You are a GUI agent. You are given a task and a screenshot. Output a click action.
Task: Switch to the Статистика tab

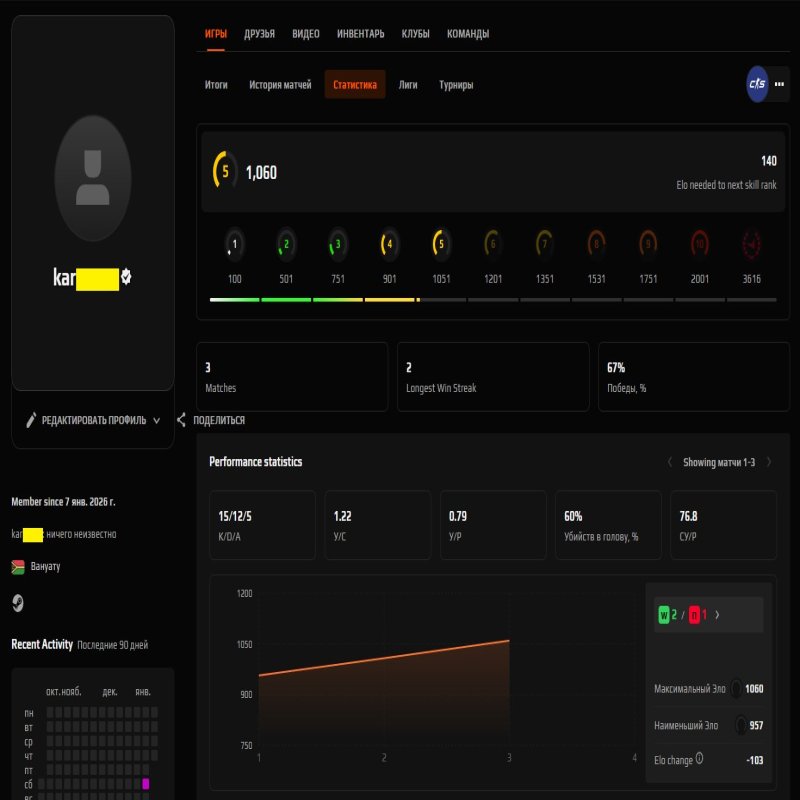pos(354,85)
